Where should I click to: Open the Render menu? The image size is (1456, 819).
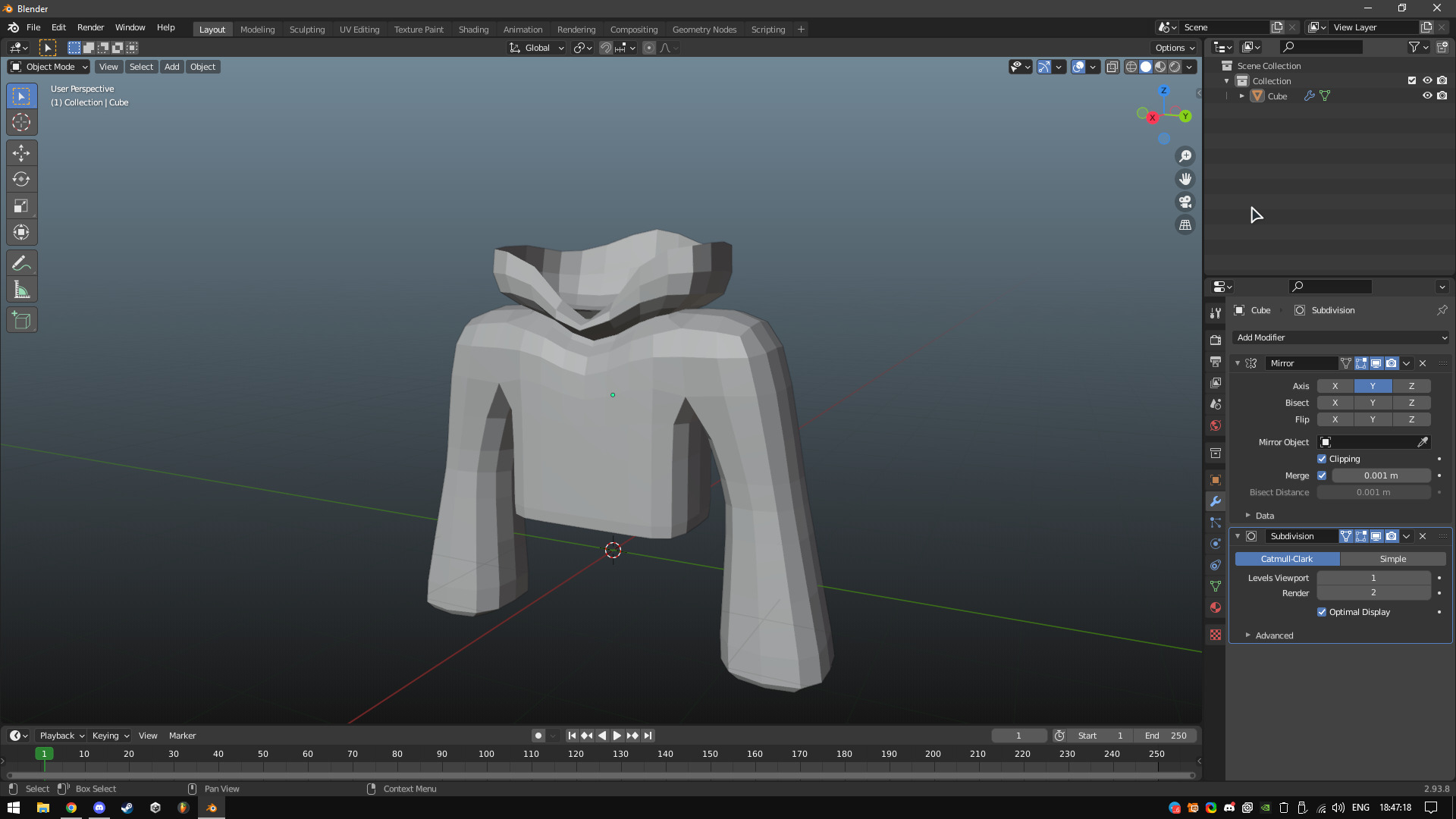tap(90, 27)
